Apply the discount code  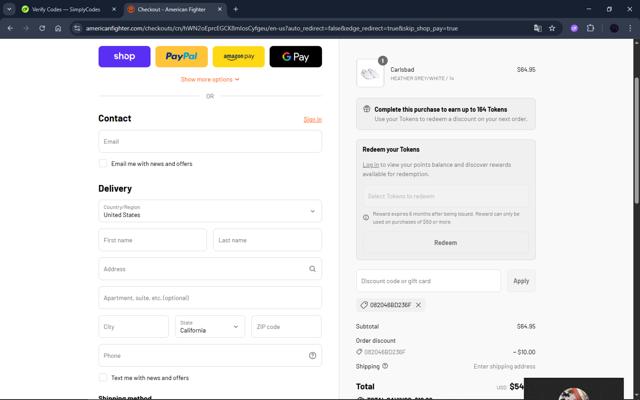point(521,281)
